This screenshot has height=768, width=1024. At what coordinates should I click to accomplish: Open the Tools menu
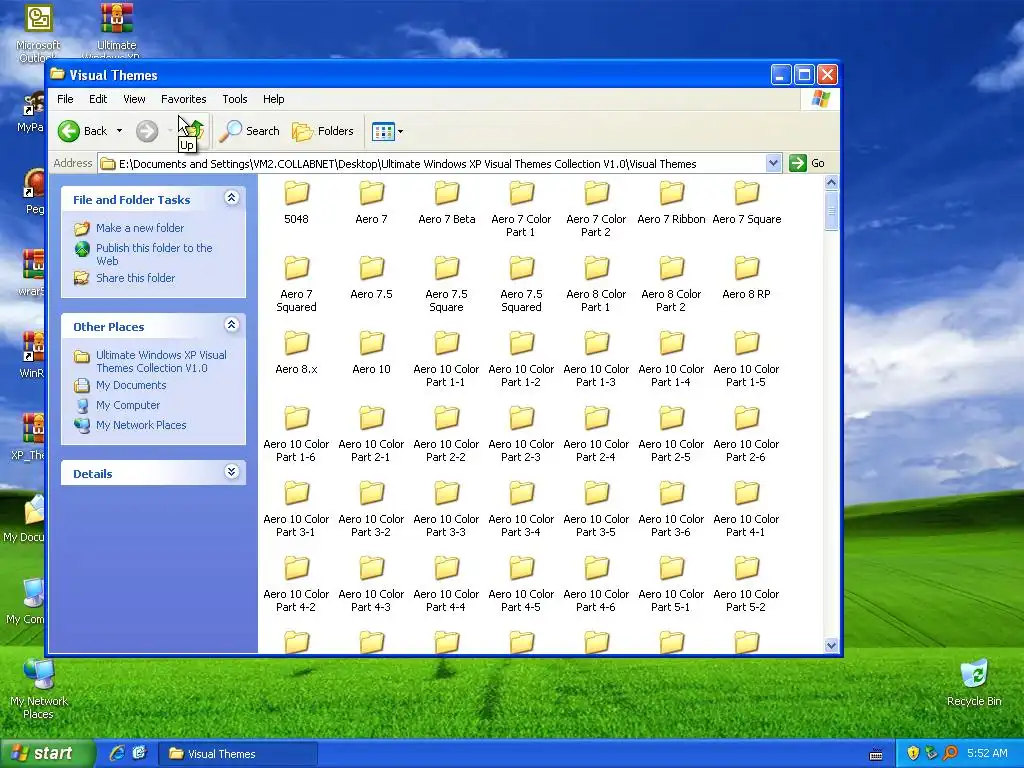pos(234,99)
